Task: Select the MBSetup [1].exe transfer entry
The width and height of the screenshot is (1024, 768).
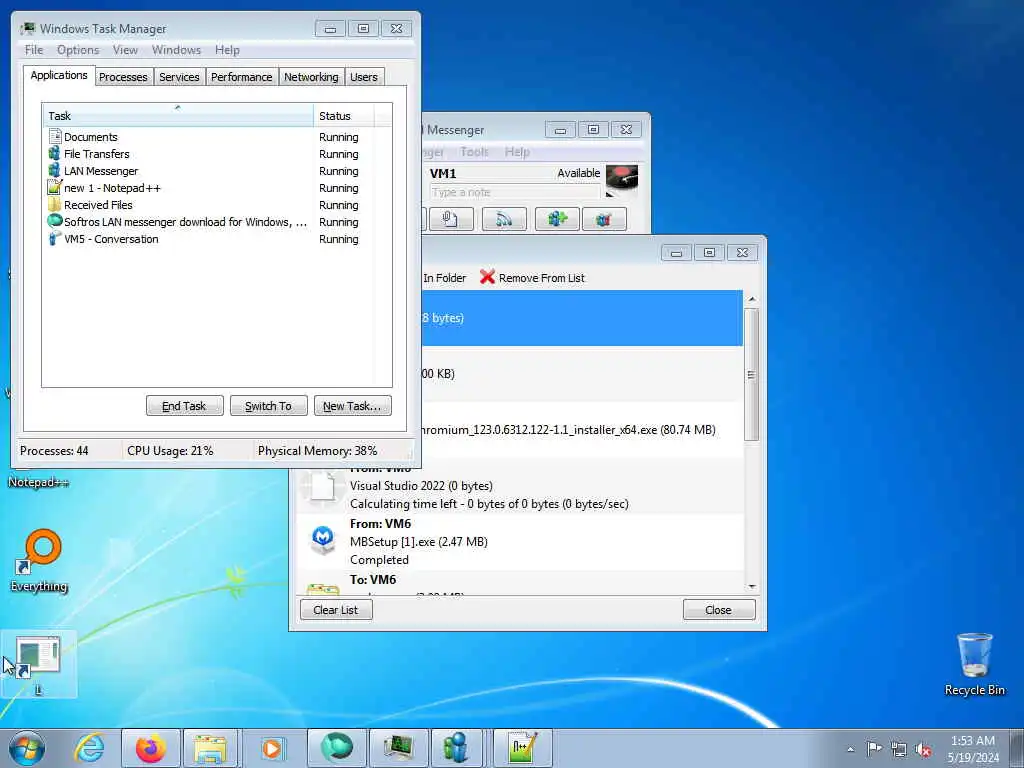Action: point(520,541)
